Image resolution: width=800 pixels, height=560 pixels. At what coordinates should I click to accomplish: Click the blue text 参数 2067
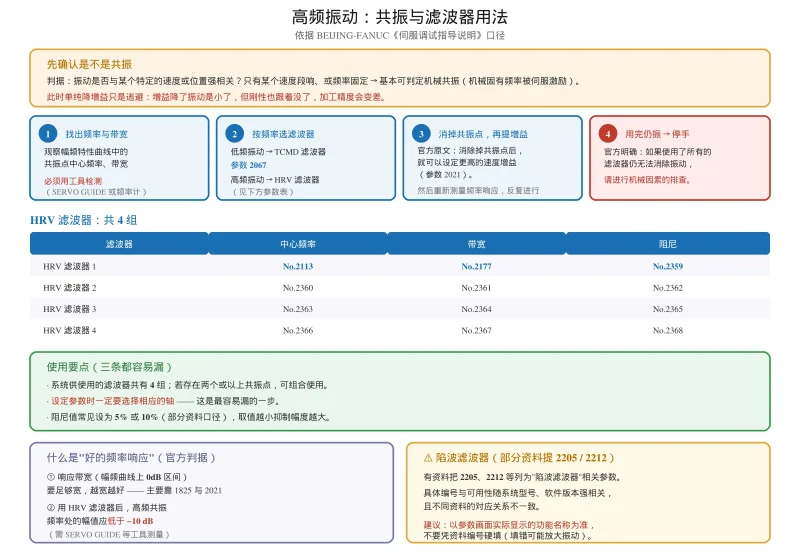tap(248, 165)
